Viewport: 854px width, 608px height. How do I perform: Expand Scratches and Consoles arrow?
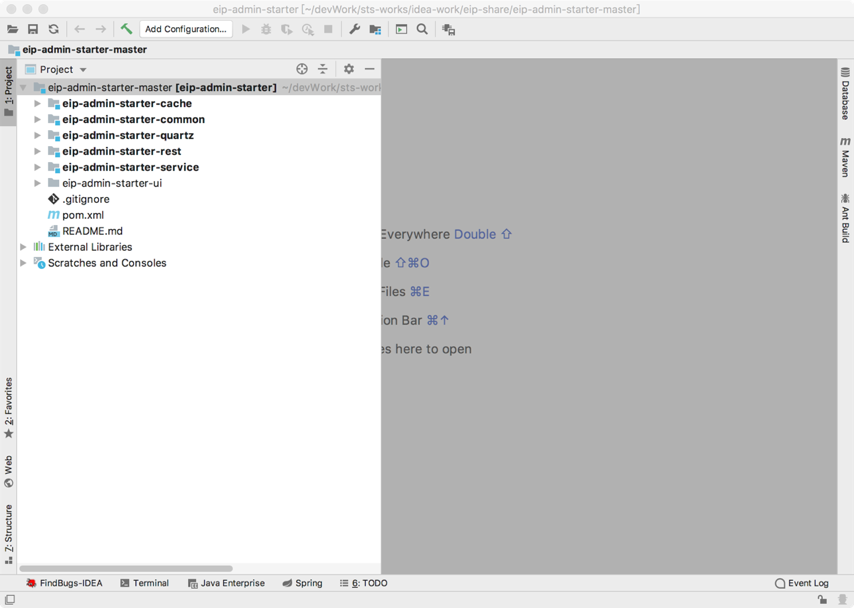[x=23, y=263]
